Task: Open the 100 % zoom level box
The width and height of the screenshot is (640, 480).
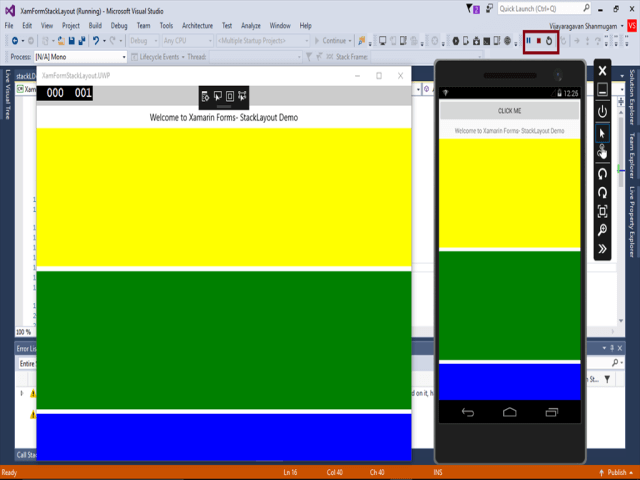Action: tap(24, 332)
